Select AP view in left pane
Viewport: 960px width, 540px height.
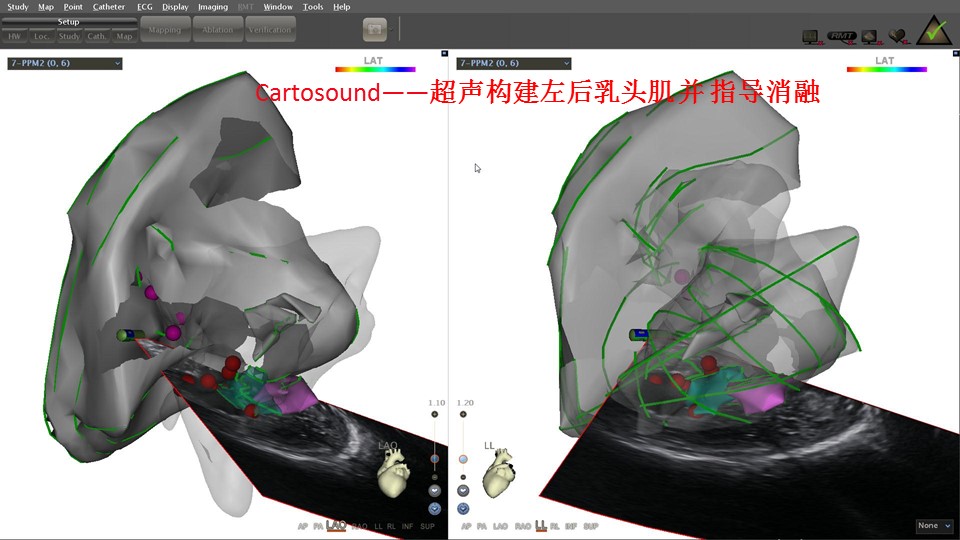tap(302, 527)
